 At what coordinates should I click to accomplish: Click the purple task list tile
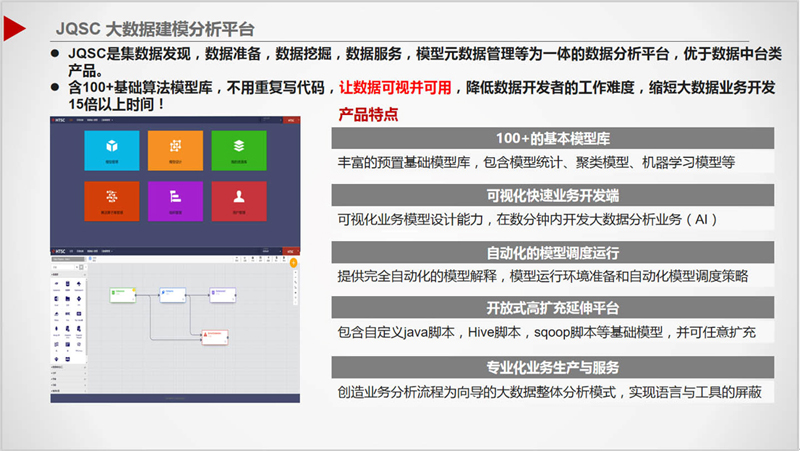175,201
